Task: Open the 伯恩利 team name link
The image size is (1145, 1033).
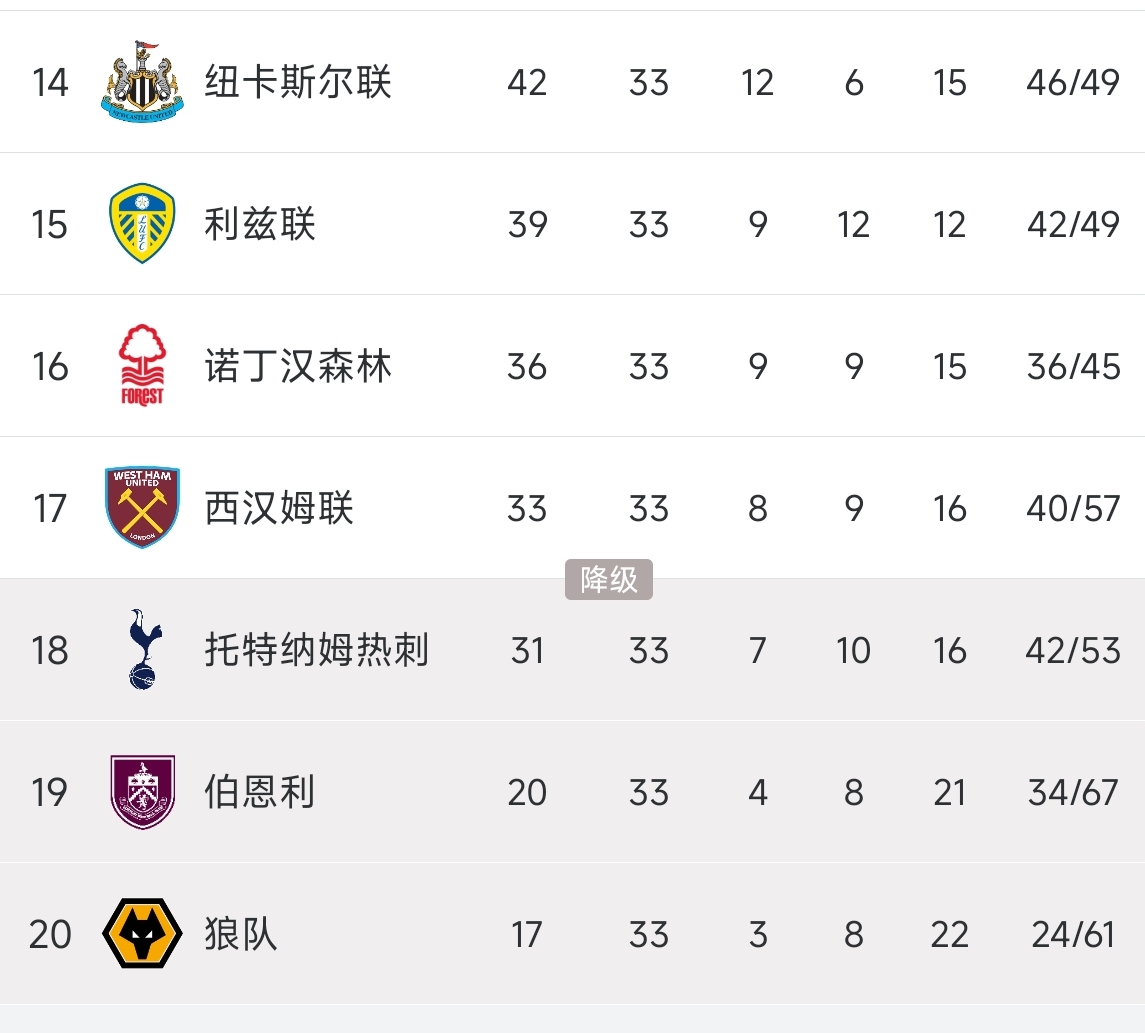Action: coord(260,792)
